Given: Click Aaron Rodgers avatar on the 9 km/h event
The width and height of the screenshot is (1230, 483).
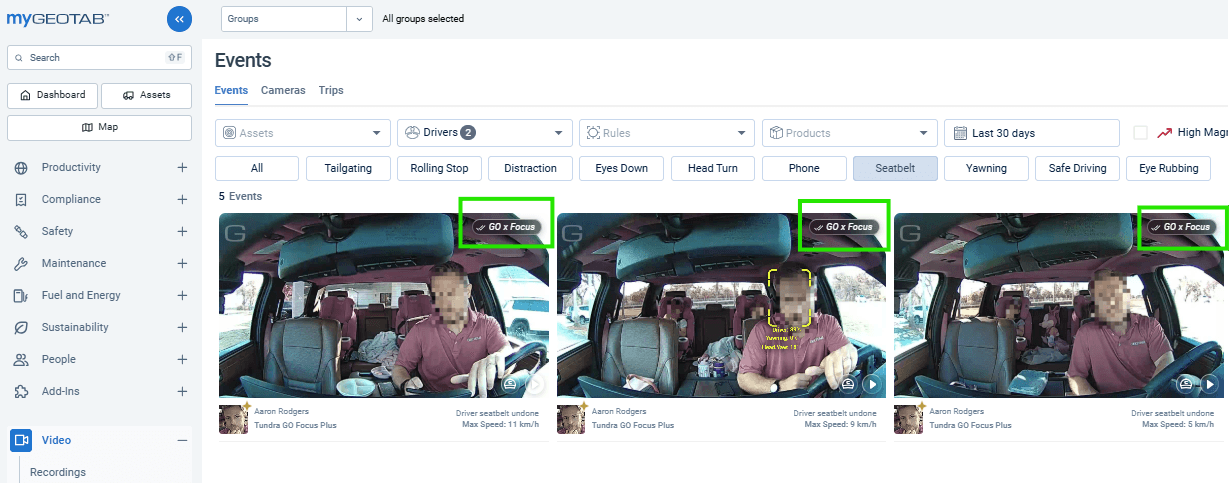Looking at the screenshot, I should click(571, 418).
